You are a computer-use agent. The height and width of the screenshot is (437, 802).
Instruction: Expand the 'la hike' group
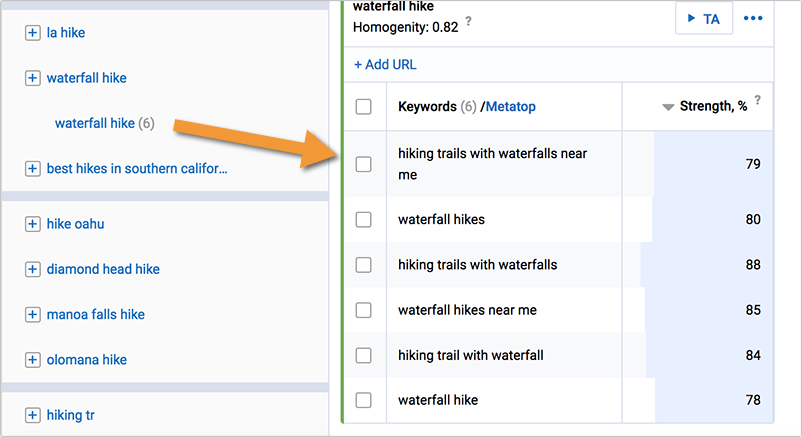click(32, 33)
